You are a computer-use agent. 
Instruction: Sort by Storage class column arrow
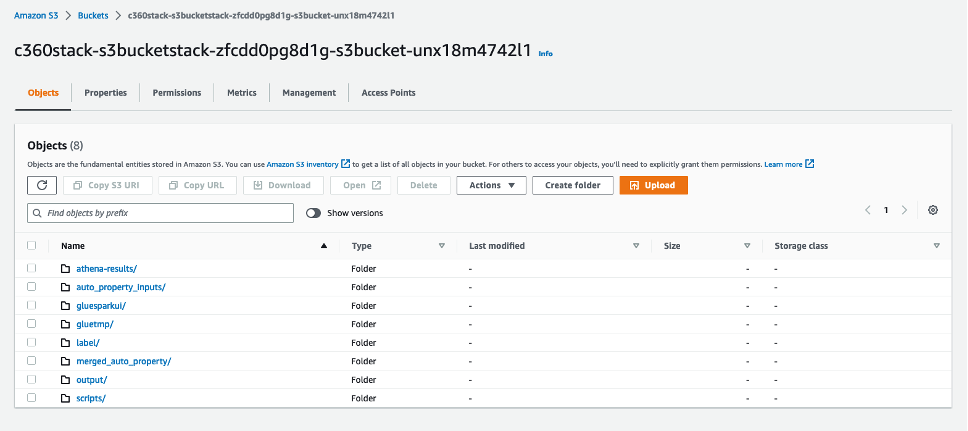tap(937, 246)
